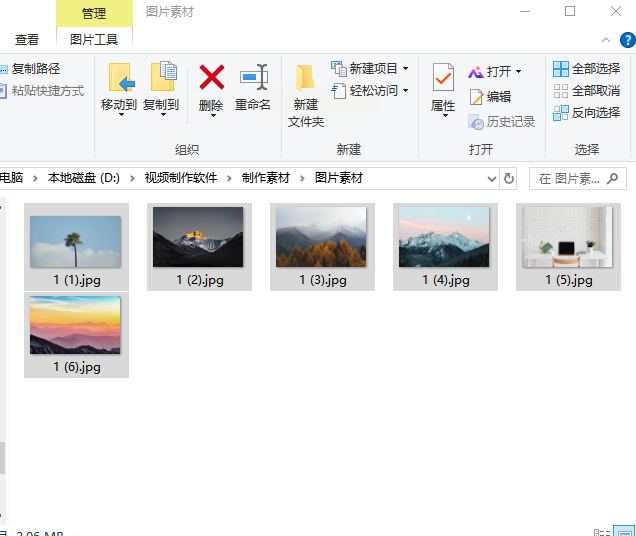Click the red Delete (删除) icon
636x536 pixels.
[211, 77]
